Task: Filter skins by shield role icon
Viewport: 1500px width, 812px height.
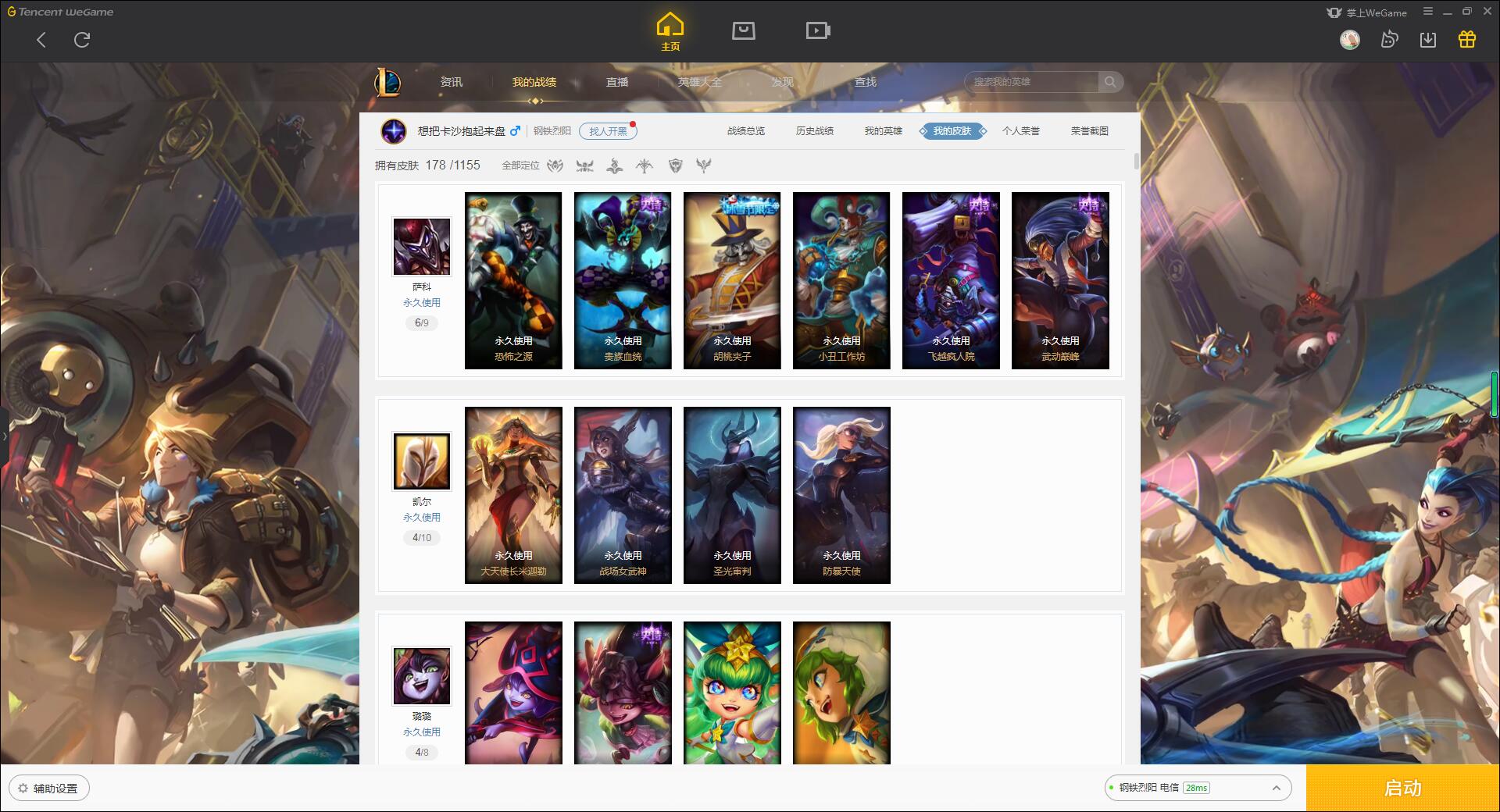Action: 675,166
